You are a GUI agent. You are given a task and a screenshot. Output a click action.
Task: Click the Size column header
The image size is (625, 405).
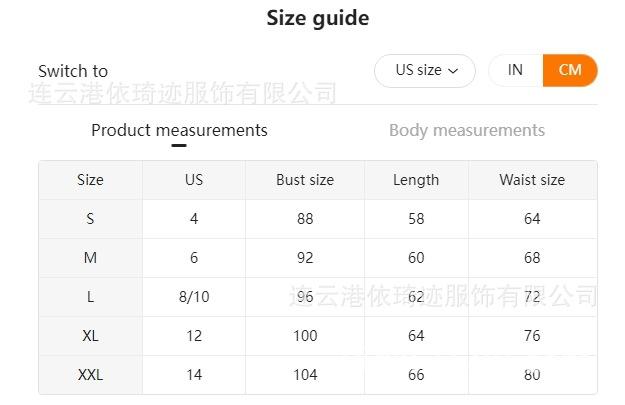(90, 180)
